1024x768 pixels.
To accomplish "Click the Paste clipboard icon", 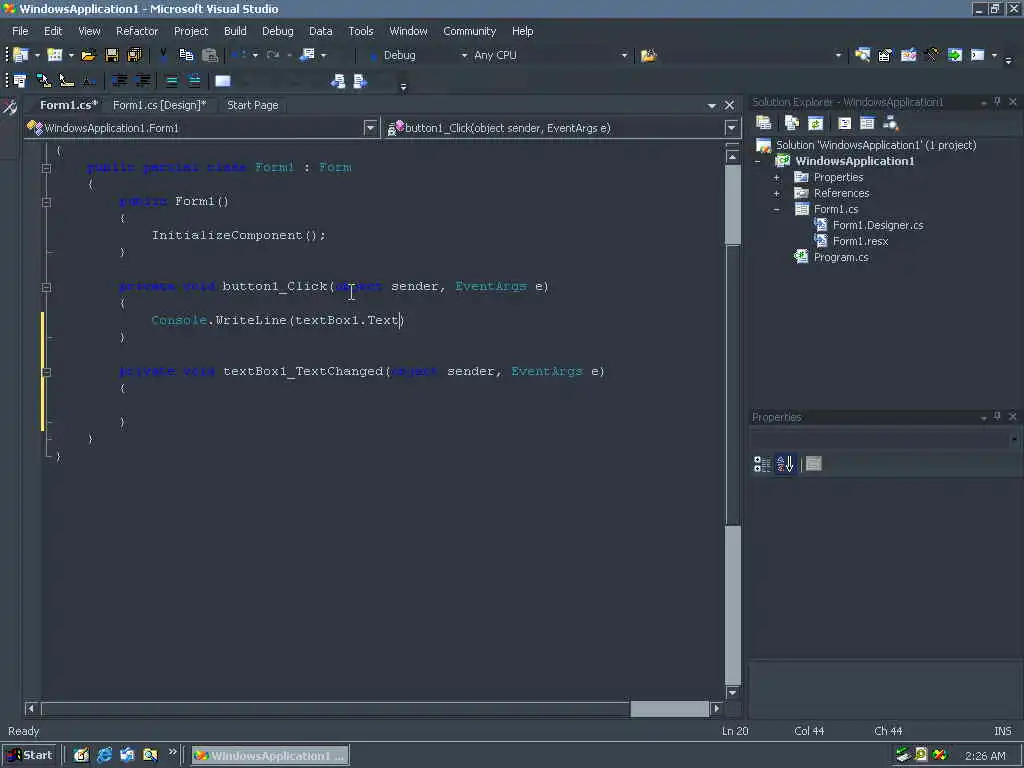I will coord(210,56).
